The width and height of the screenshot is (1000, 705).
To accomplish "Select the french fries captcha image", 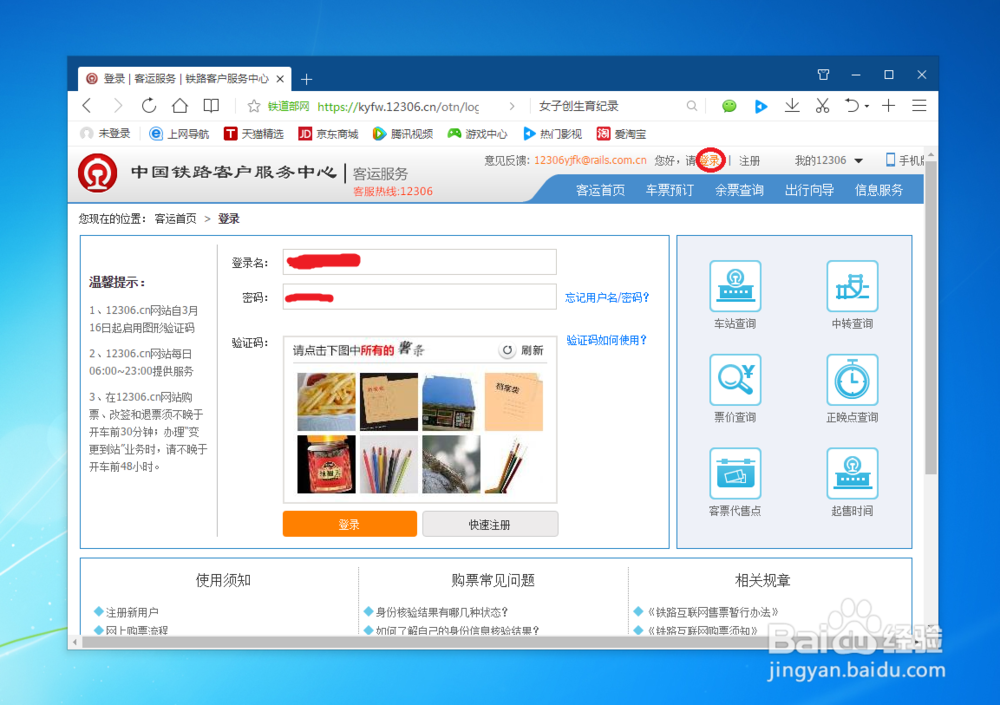I will point(326,402).
